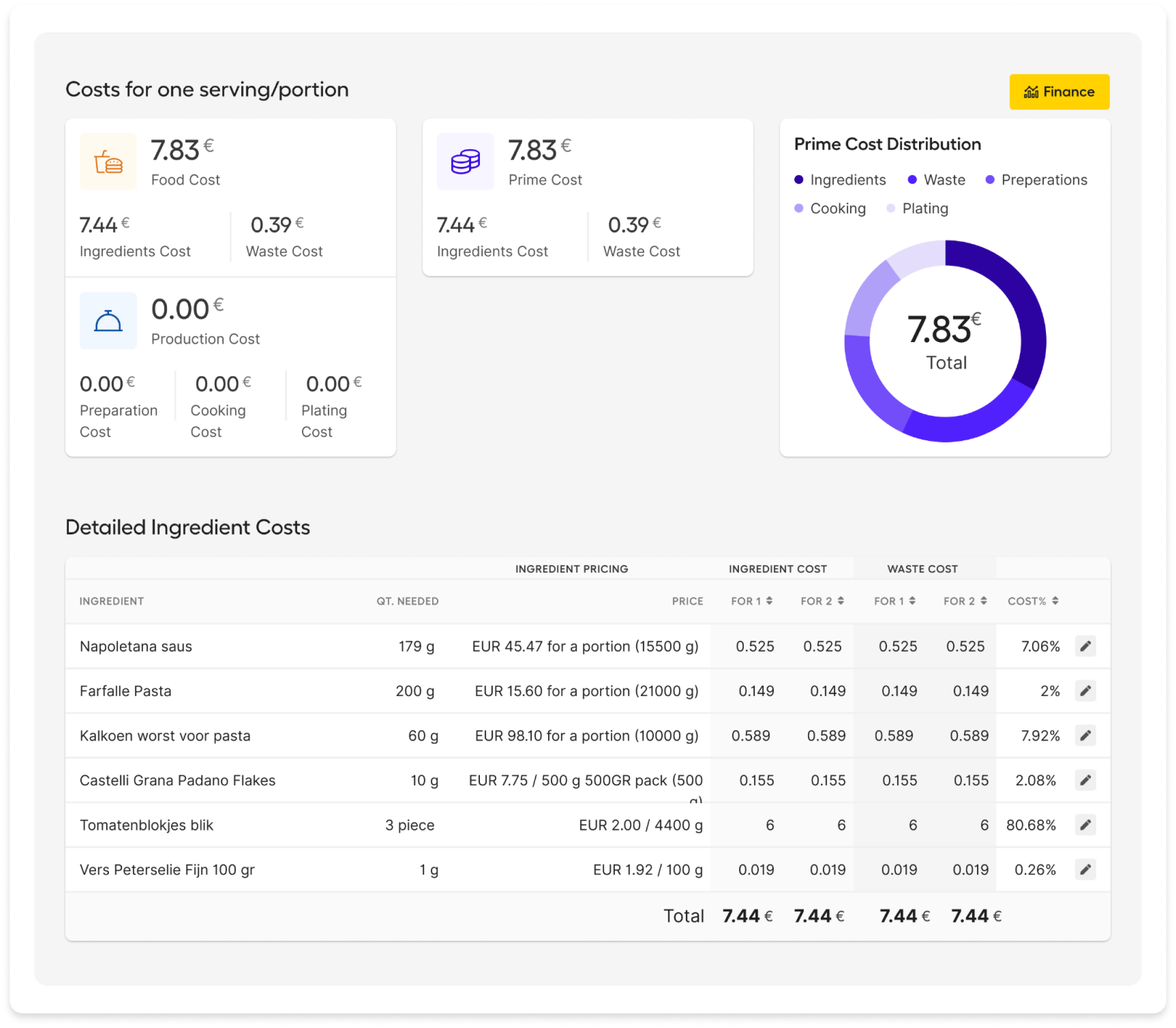
Task: Click the INGREDIENT COST group header
Action: (x=778, y=569)
